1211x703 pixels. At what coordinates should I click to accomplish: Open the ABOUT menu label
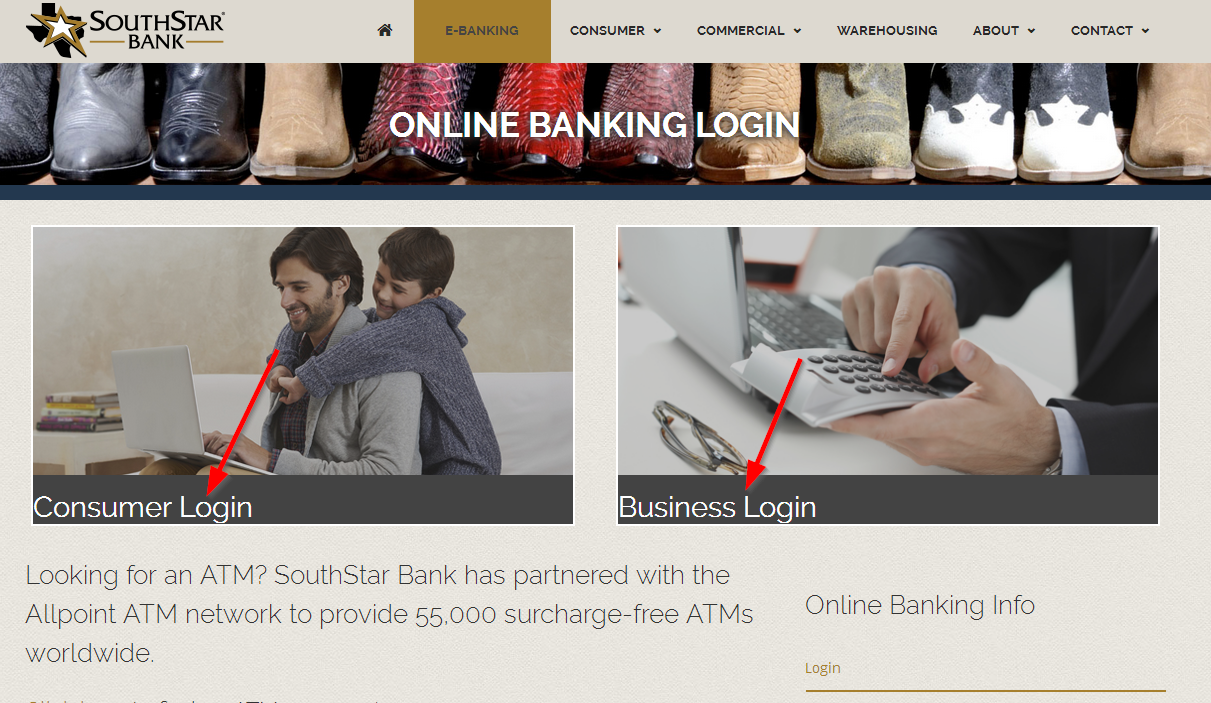(x=996, y=31)
